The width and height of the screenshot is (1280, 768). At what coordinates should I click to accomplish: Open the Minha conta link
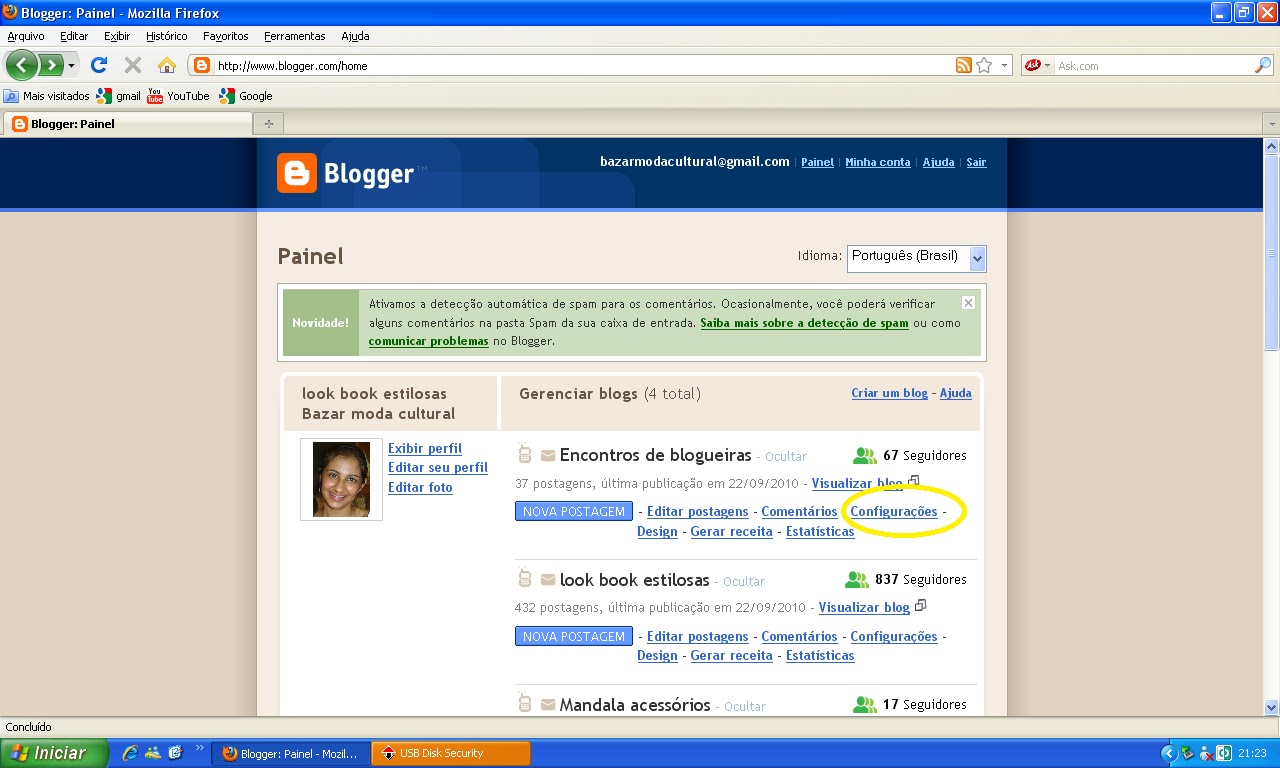(878, 162)
